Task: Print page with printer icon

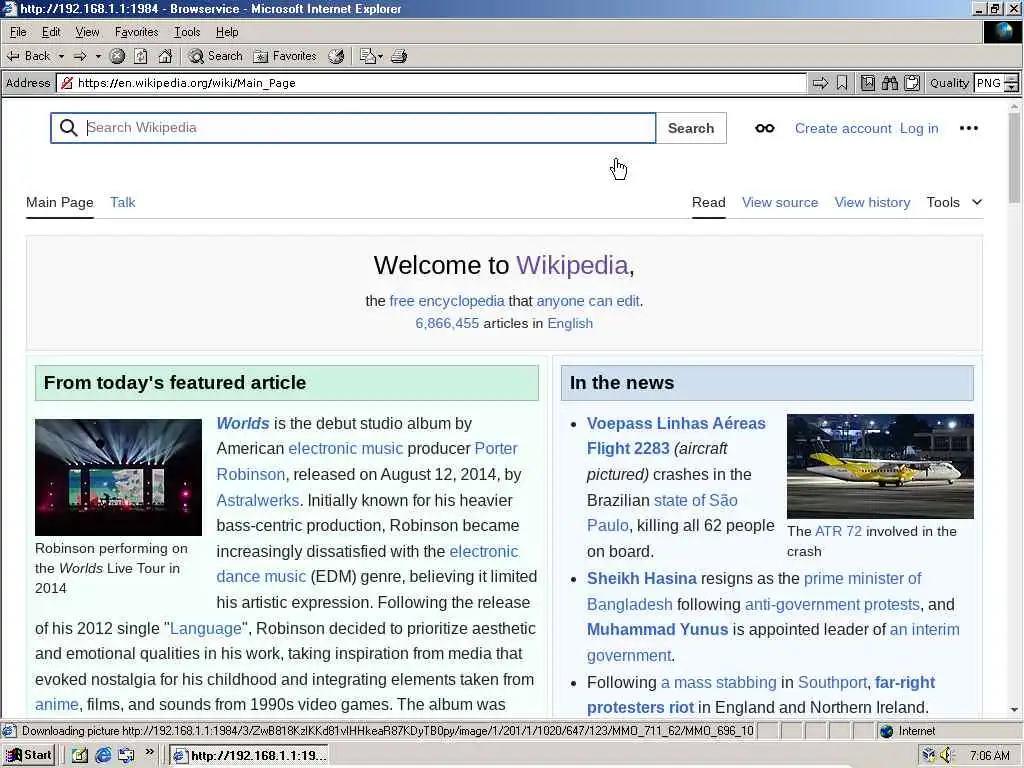Action: tap(399, 56)
